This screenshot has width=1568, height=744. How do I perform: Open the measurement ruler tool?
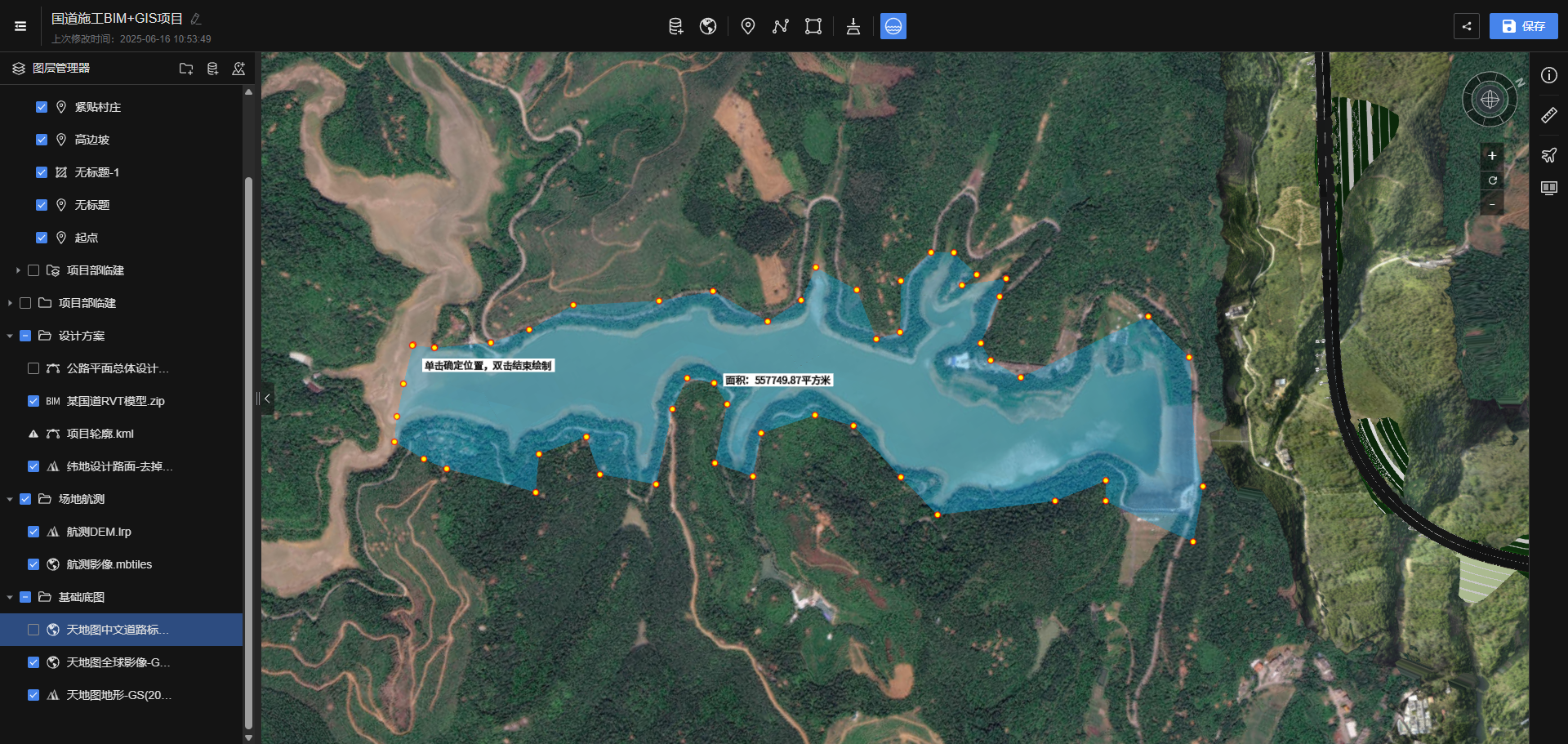click(1549, 115)
